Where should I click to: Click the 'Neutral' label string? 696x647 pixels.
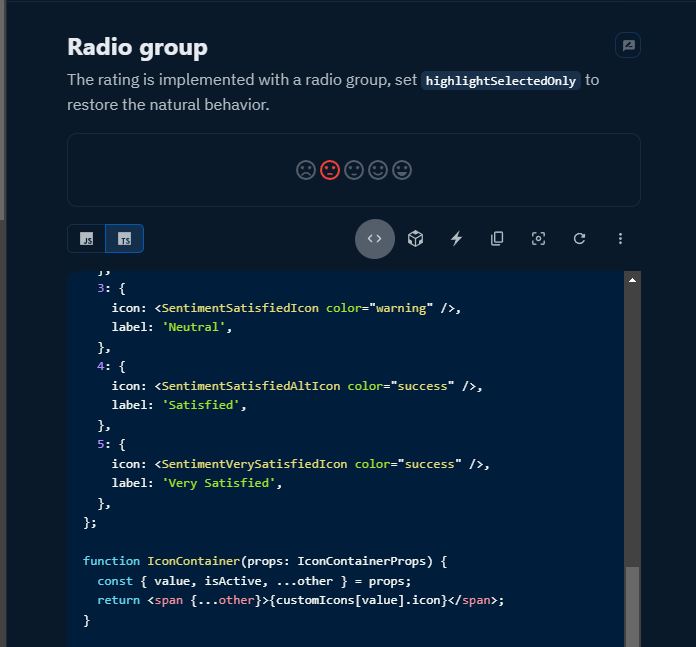pos(194,327)
